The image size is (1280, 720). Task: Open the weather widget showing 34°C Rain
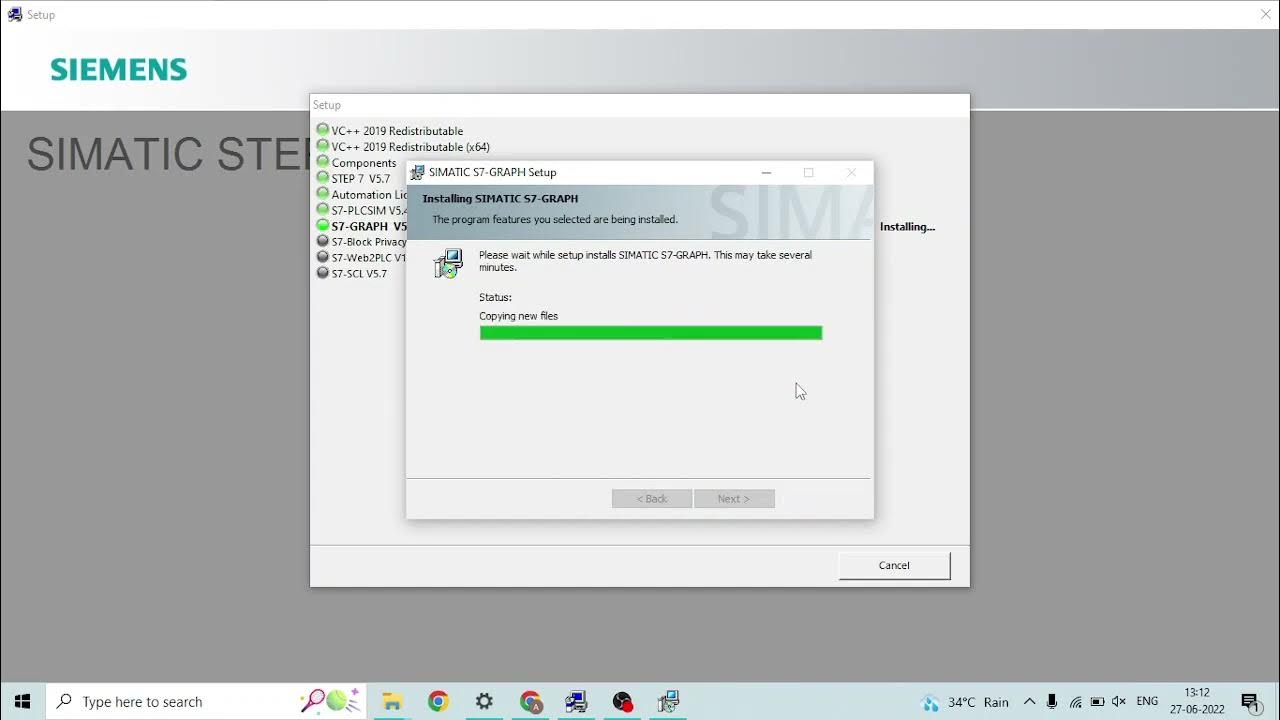pyautogui.click(x=965, y=702)
